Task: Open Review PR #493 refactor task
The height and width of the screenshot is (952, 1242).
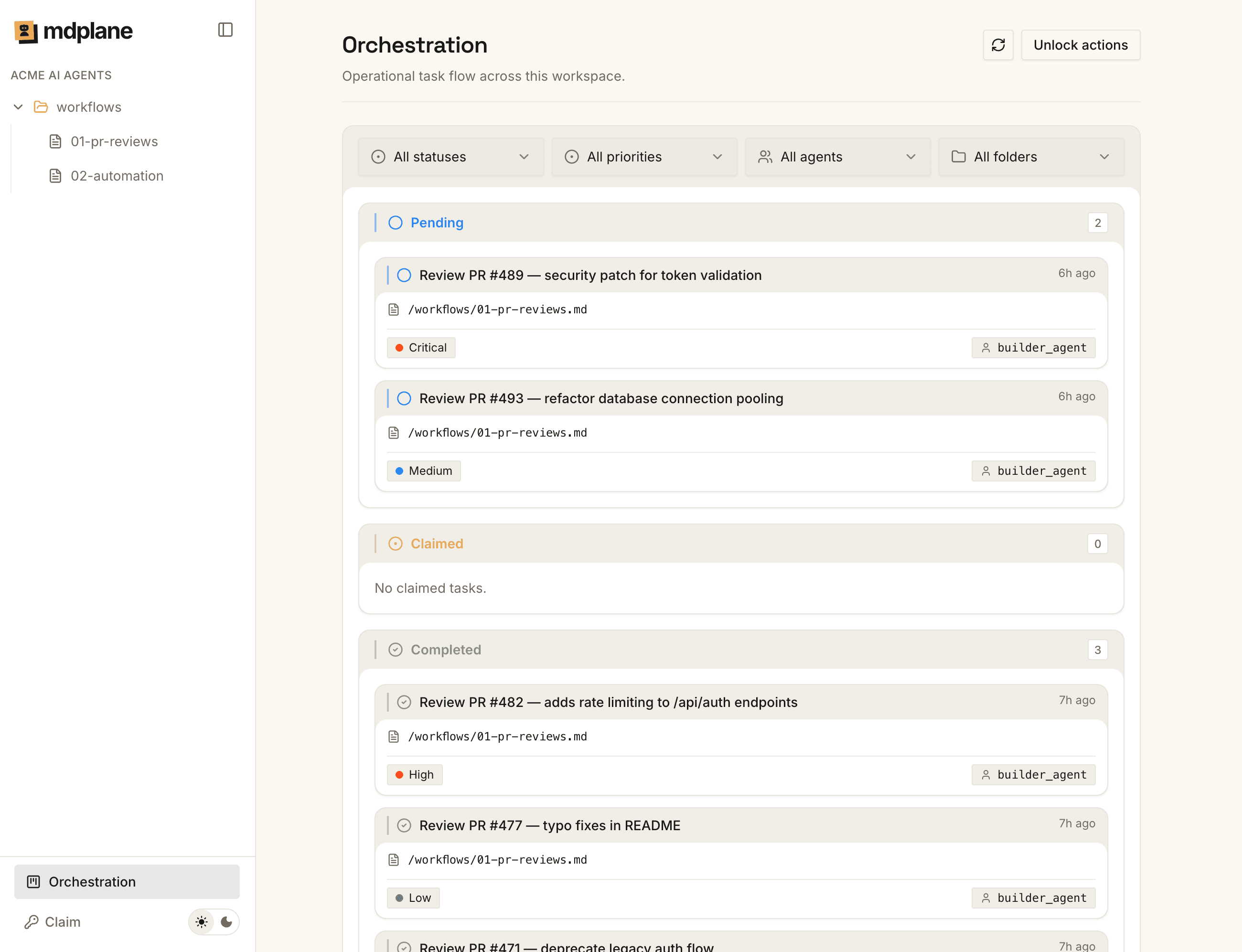Action: [x=601, y=398]
